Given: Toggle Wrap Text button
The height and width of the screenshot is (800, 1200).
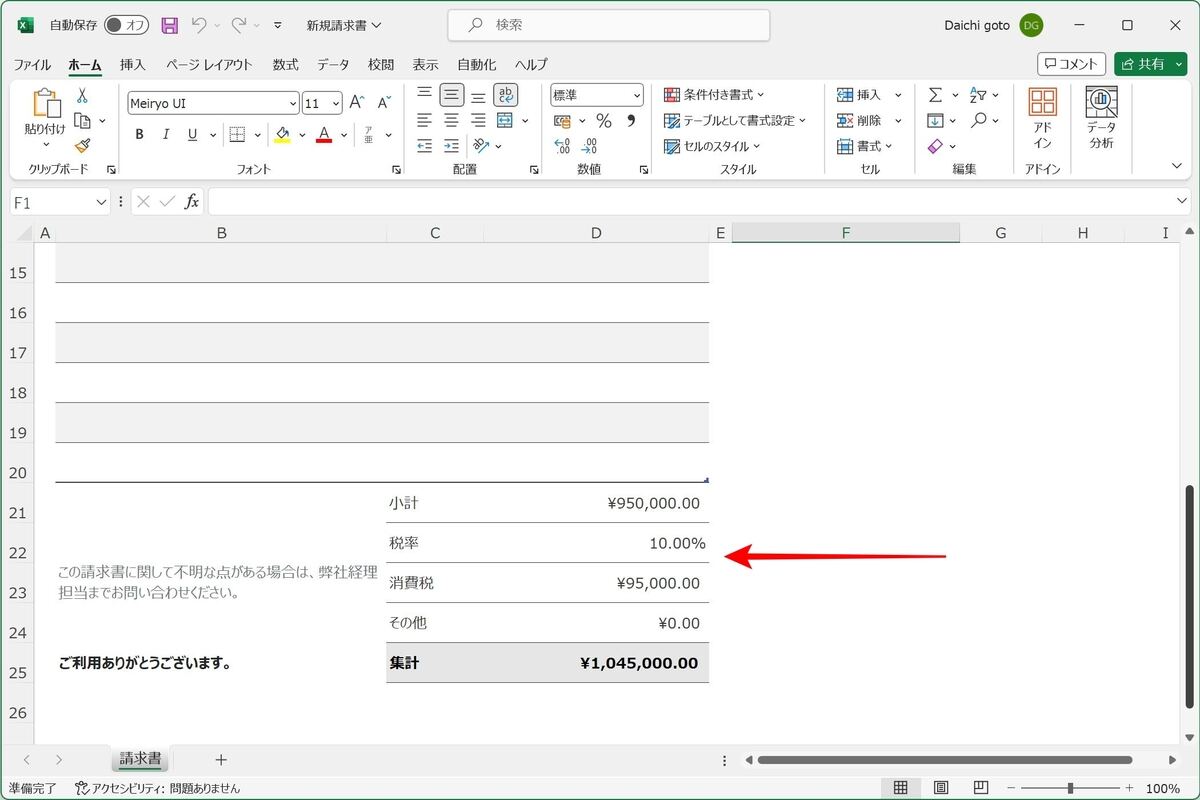Looking at the screenshot, I should 505,95.
